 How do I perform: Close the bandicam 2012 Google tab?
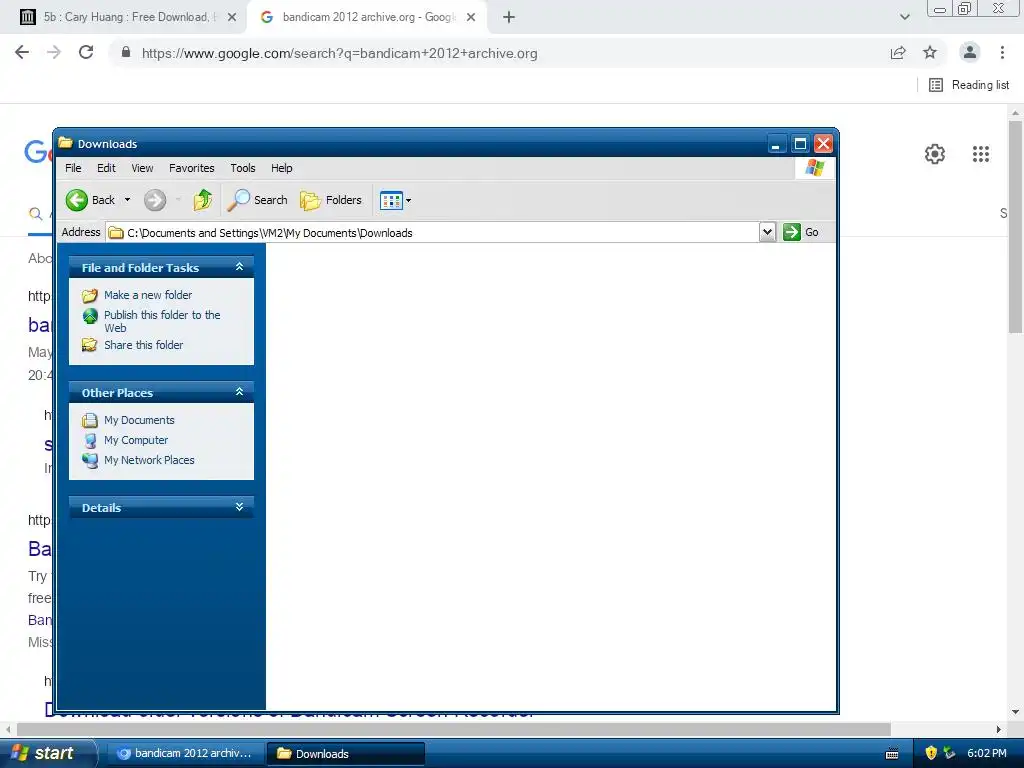point(471,17)
